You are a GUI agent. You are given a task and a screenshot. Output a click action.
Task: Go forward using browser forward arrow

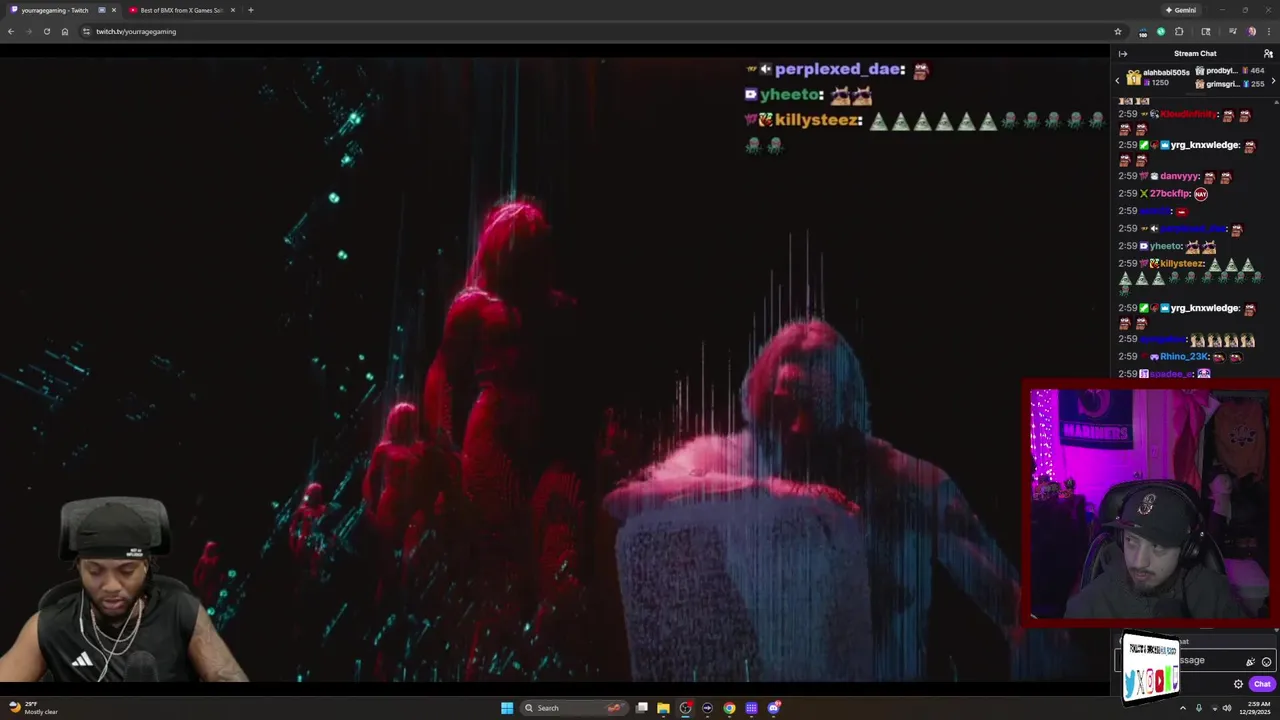[28, 31]
